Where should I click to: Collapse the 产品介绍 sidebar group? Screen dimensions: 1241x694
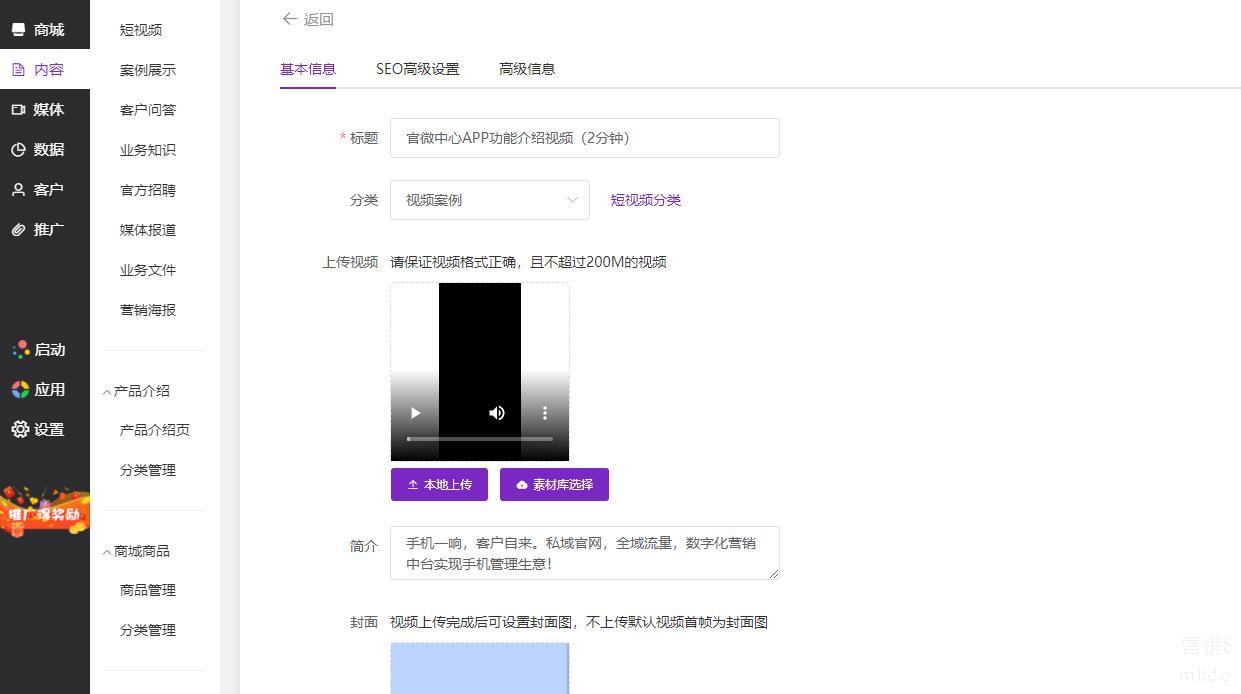pos(107,392)
